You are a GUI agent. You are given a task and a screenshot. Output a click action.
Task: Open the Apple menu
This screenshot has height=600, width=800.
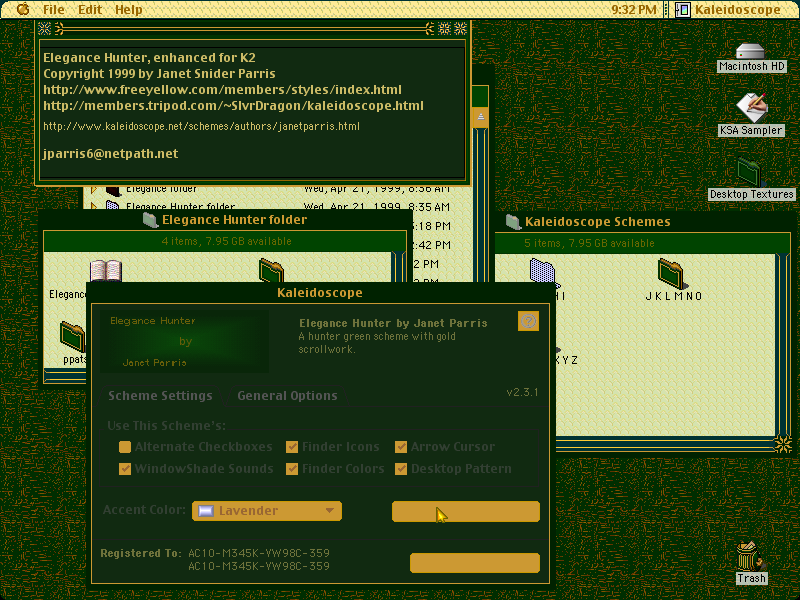click(x=23, y=9)
